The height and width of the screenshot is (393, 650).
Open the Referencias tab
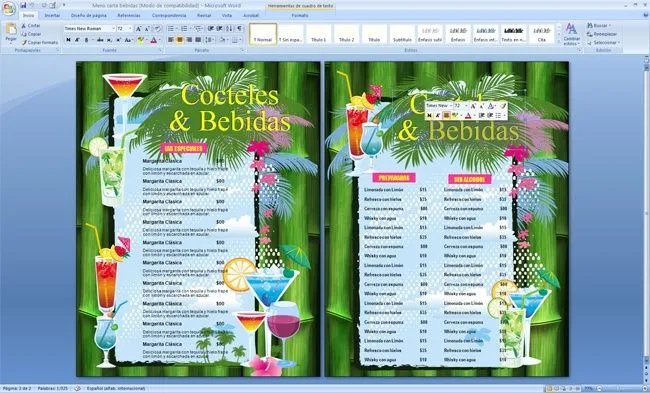129,15
